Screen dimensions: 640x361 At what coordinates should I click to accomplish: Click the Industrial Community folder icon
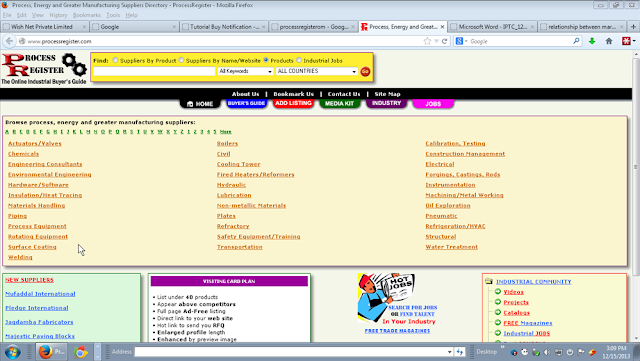point(489,281)
